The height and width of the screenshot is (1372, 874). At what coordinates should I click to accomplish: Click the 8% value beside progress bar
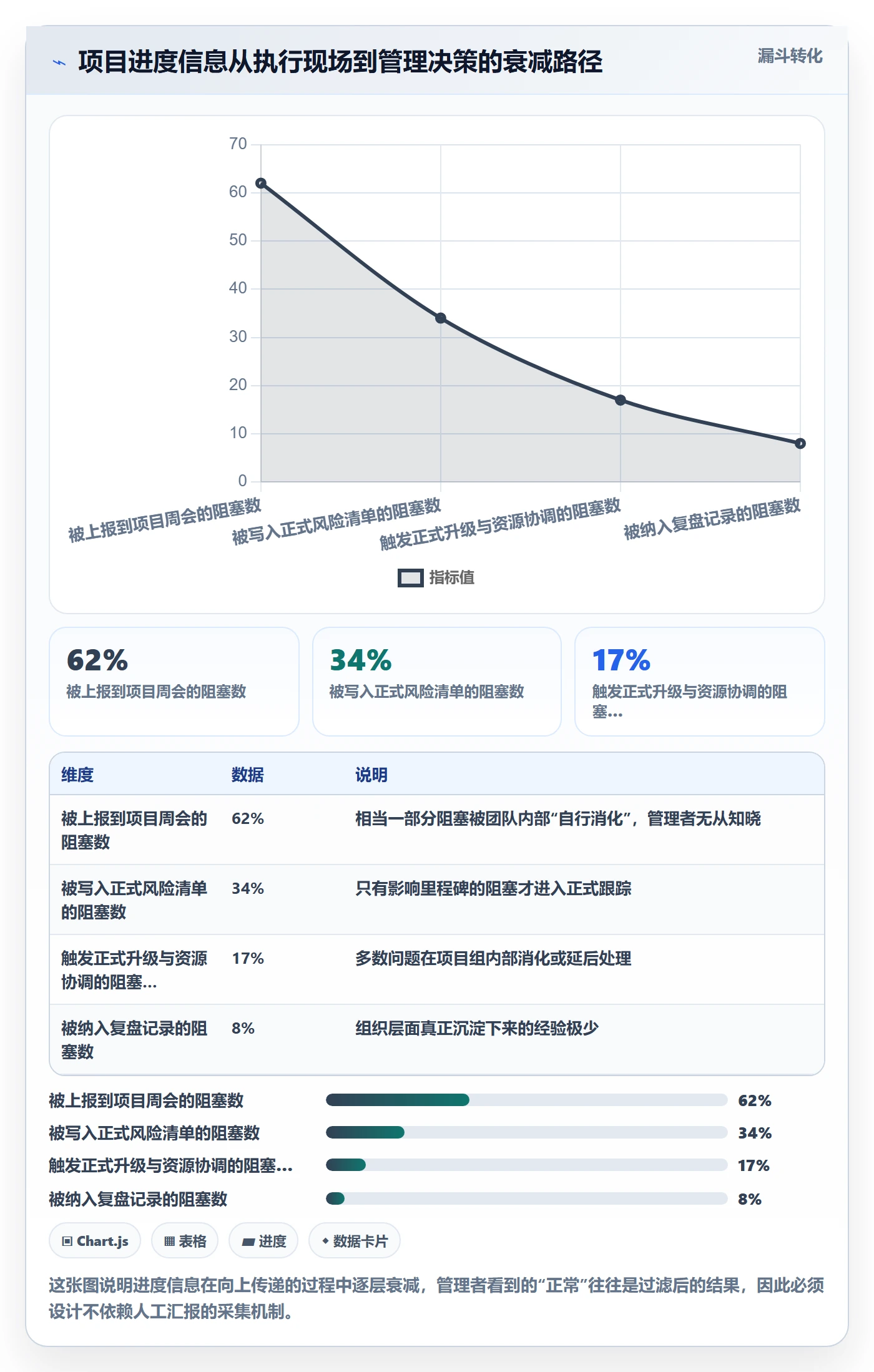coord(750,1199)
